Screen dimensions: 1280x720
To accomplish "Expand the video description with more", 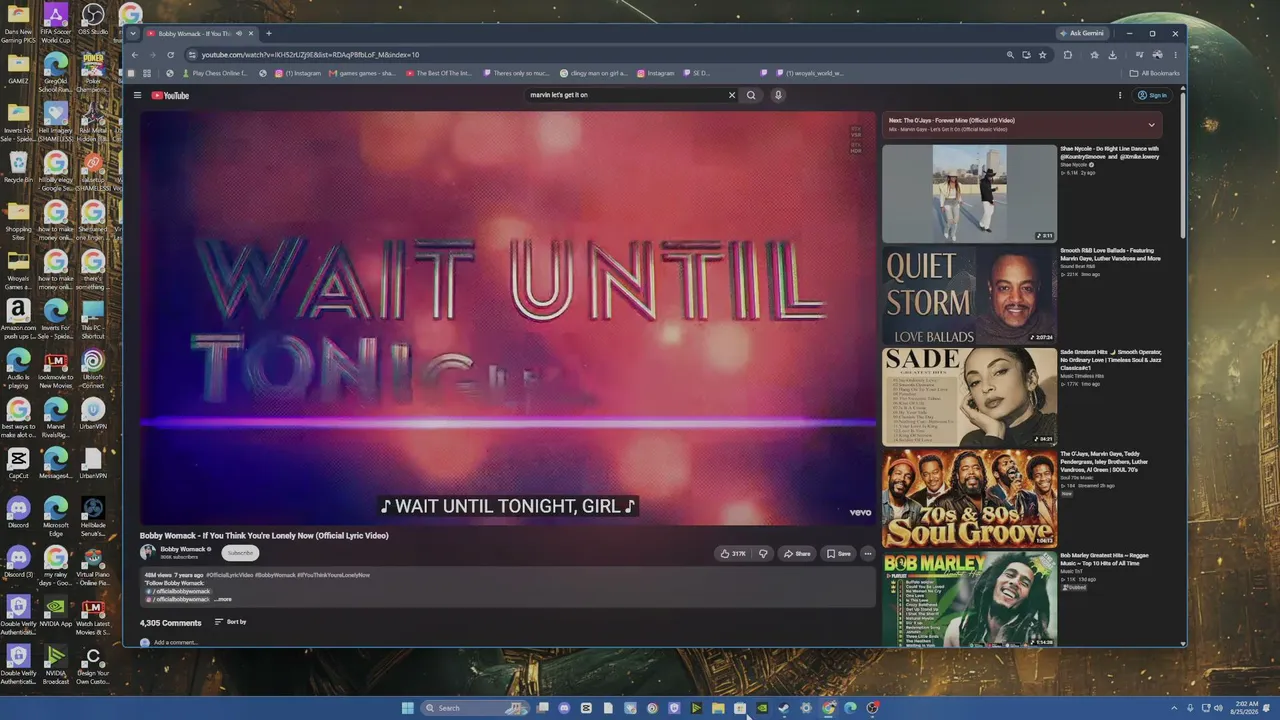I will [224, 599].
